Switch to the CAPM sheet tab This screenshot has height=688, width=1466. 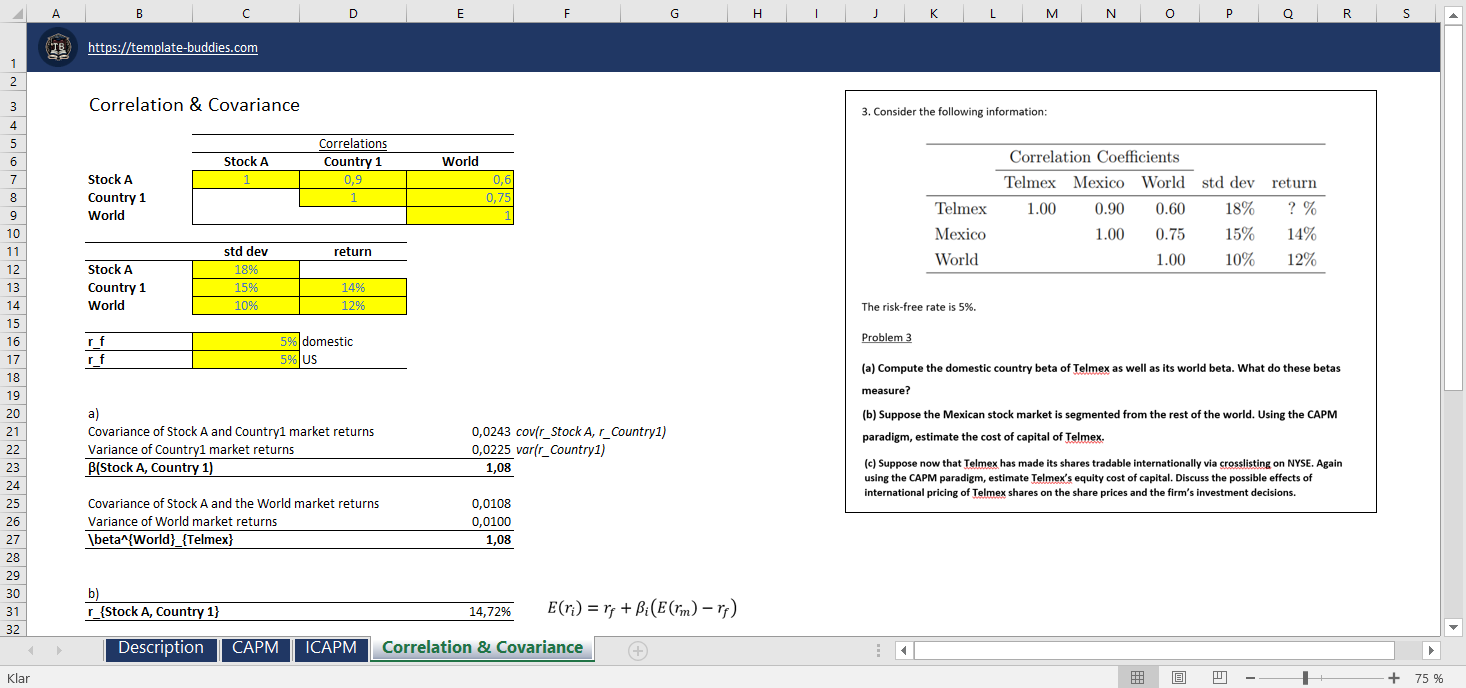point(255,648)
